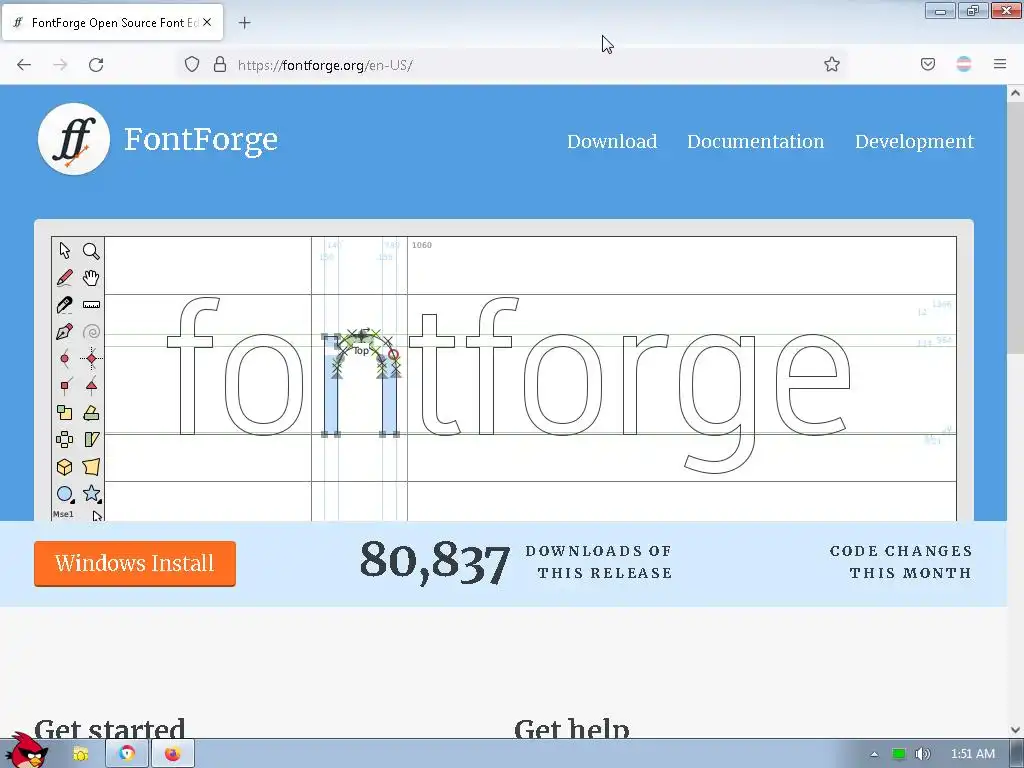Select the star polygon tool
1024x768 pixels.
tap(91, 494)
